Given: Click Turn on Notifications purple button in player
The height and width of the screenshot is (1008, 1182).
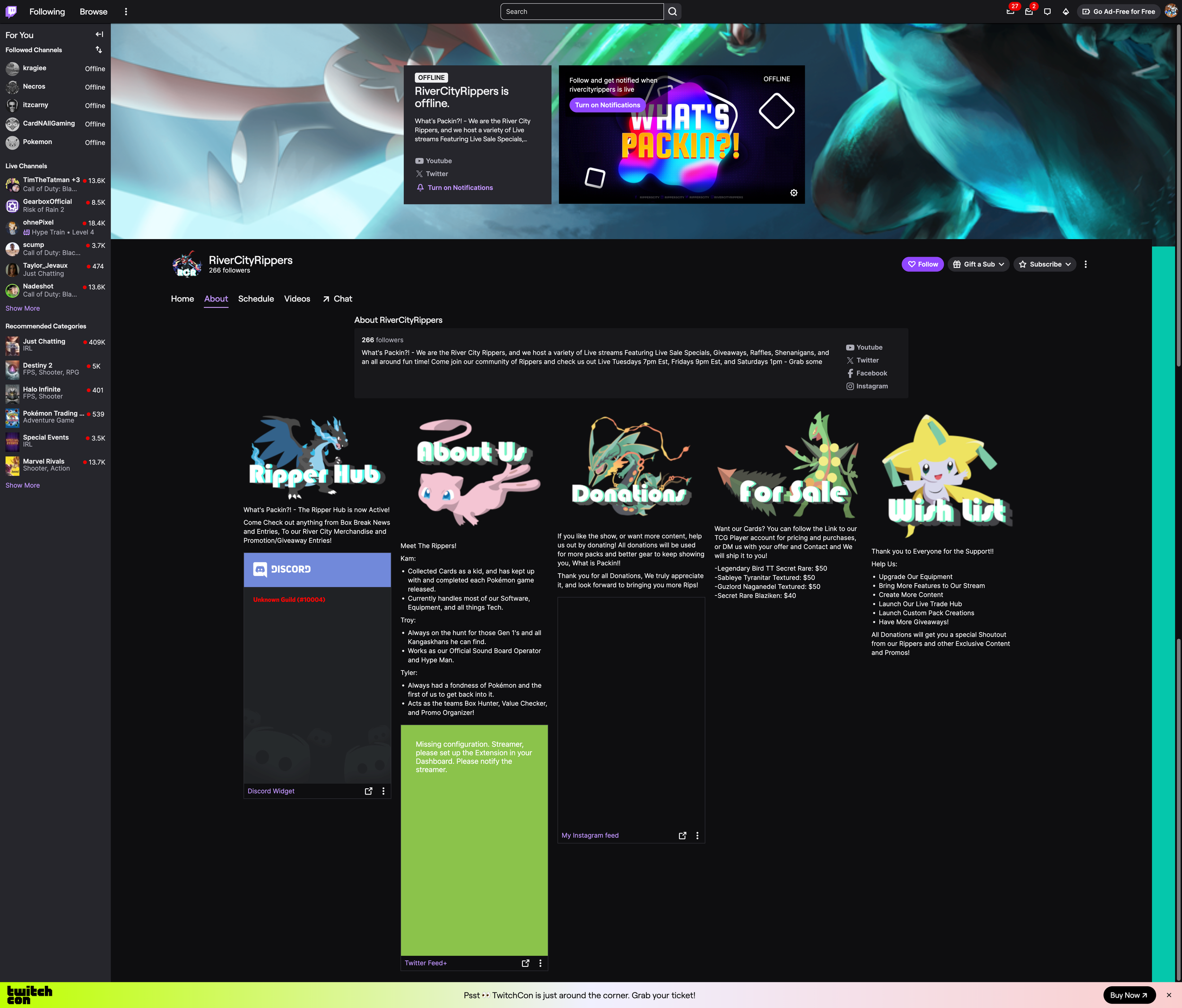Looking at the screenshot, I should (608, 105).
